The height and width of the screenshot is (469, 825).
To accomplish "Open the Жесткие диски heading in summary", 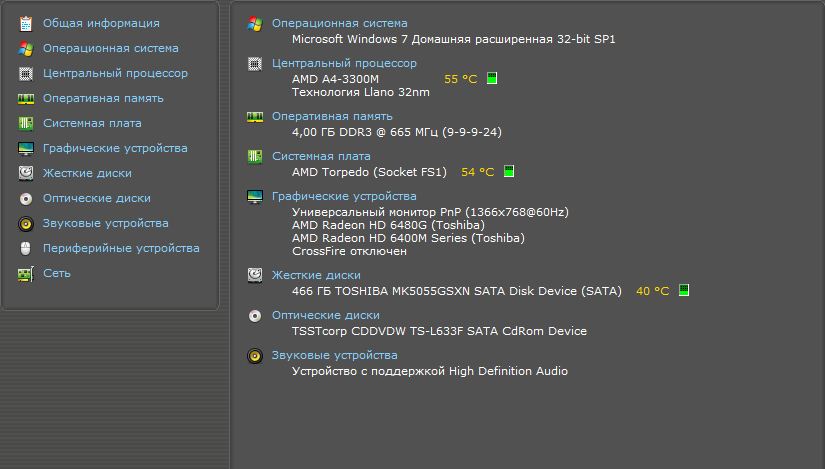I will click(316, 275).
